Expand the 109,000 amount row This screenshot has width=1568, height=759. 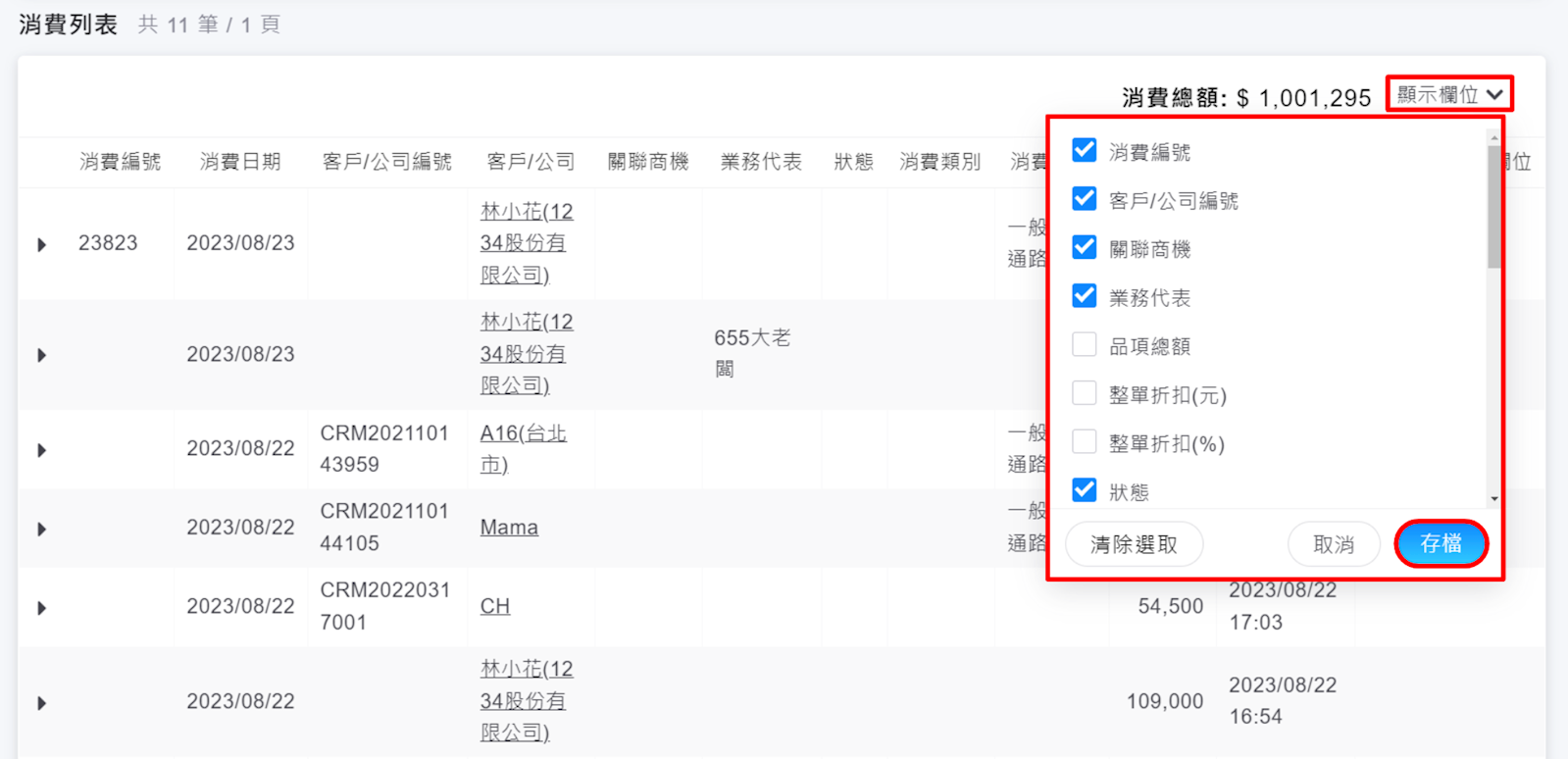41,703
